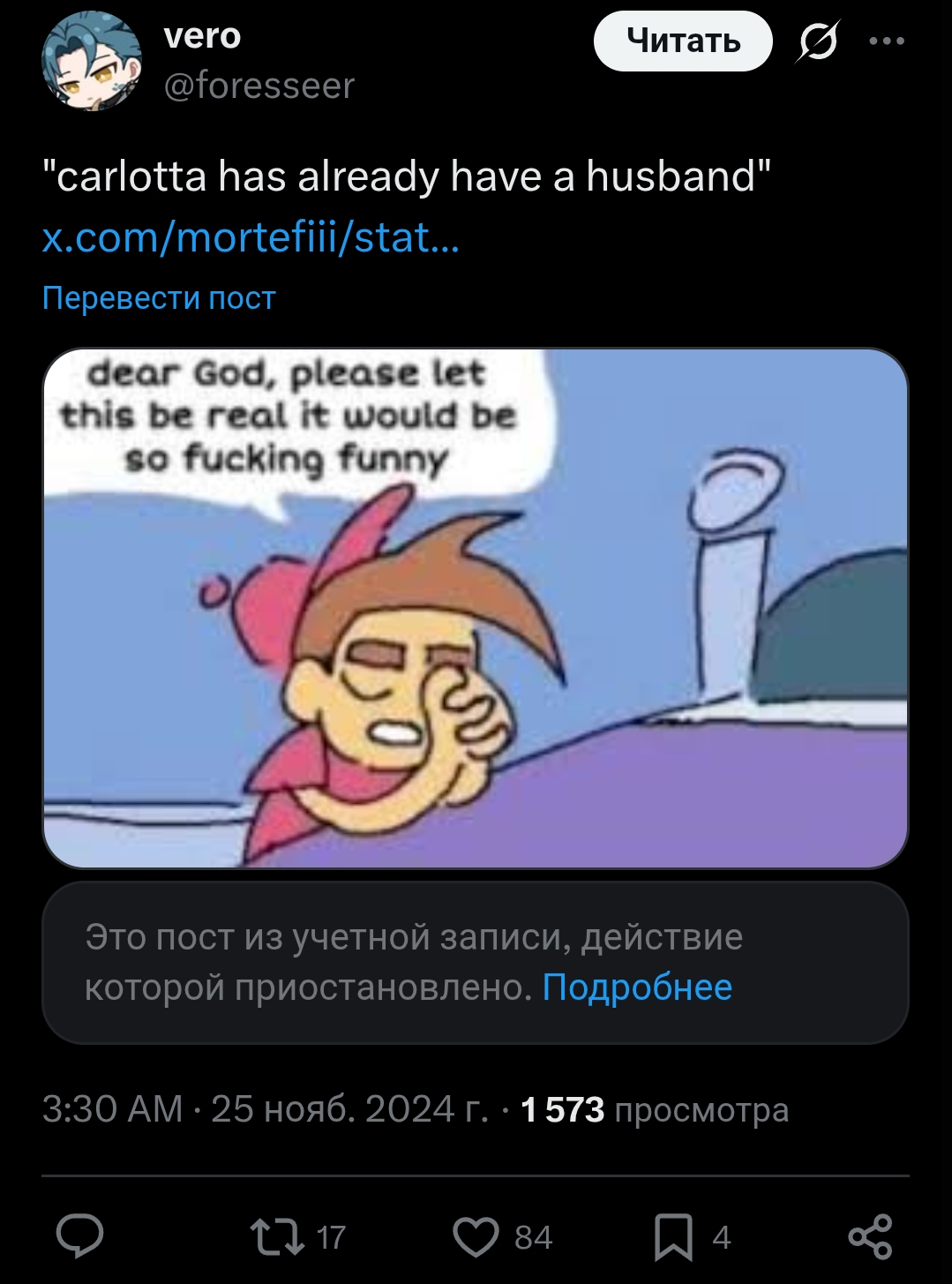Repost this post via retweet icon
The image size is (952, 1284).
click(276, 1236)
